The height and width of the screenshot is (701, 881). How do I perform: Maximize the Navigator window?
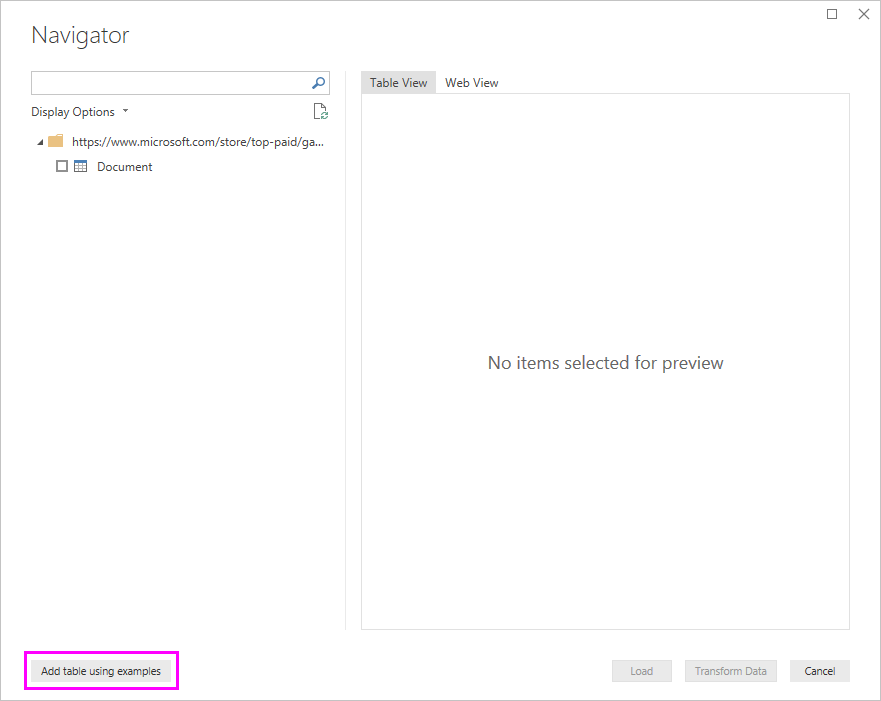coord(831,14)
